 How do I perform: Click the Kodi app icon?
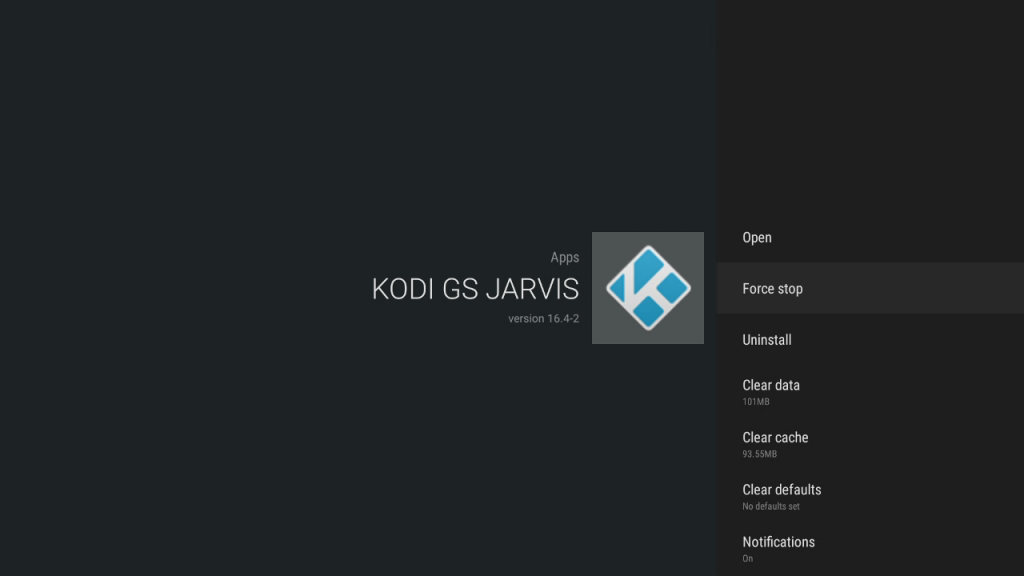(648, 288)
